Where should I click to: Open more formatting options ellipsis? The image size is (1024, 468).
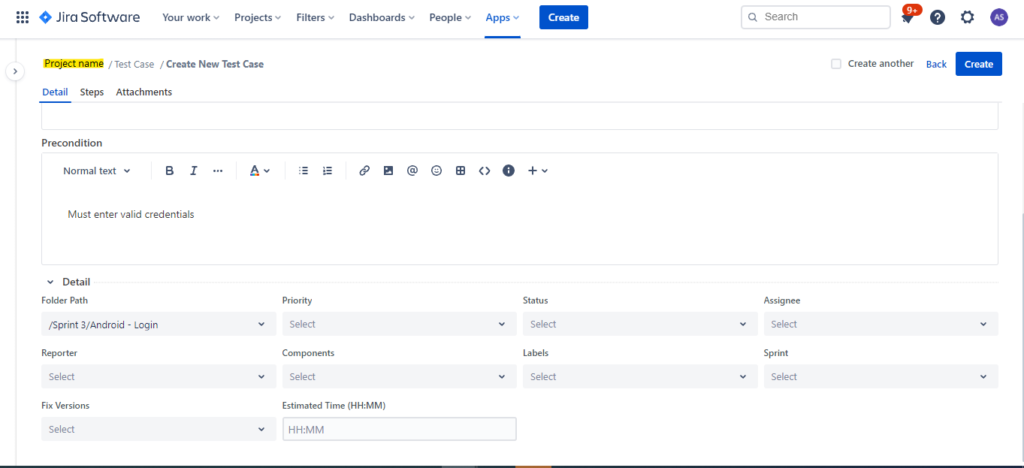pos(218,170)
